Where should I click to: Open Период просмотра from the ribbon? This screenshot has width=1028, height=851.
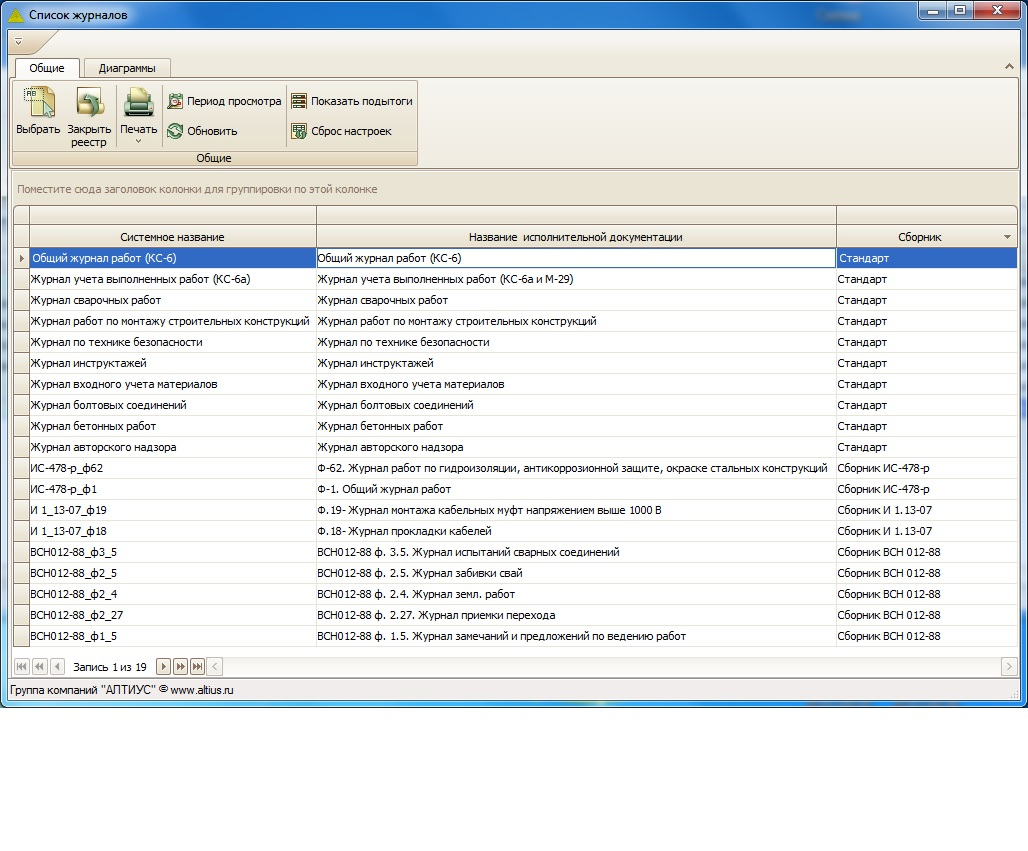224,101
